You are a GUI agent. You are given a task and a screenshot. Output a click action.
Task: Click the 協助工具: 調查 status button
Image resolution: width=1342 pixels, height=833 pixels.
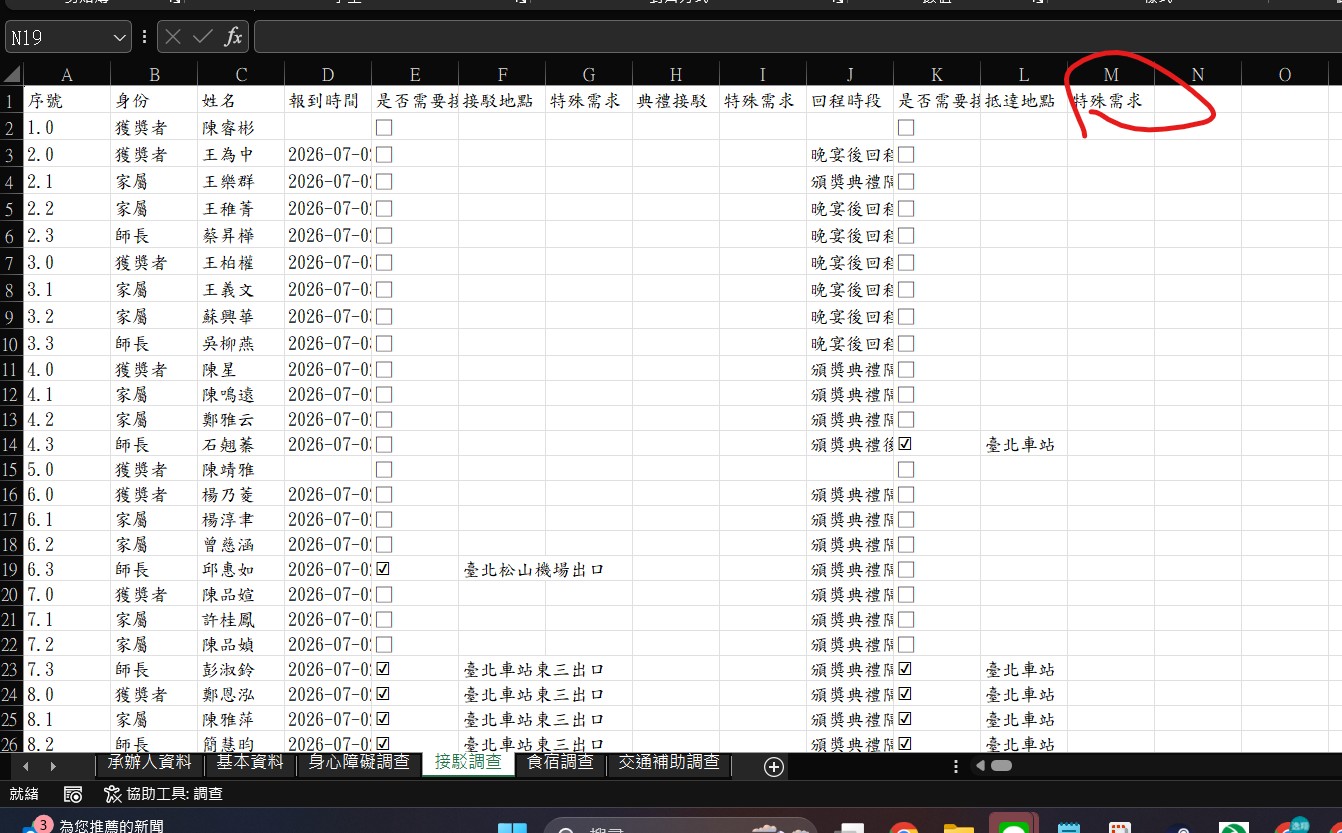coord(163,794)
